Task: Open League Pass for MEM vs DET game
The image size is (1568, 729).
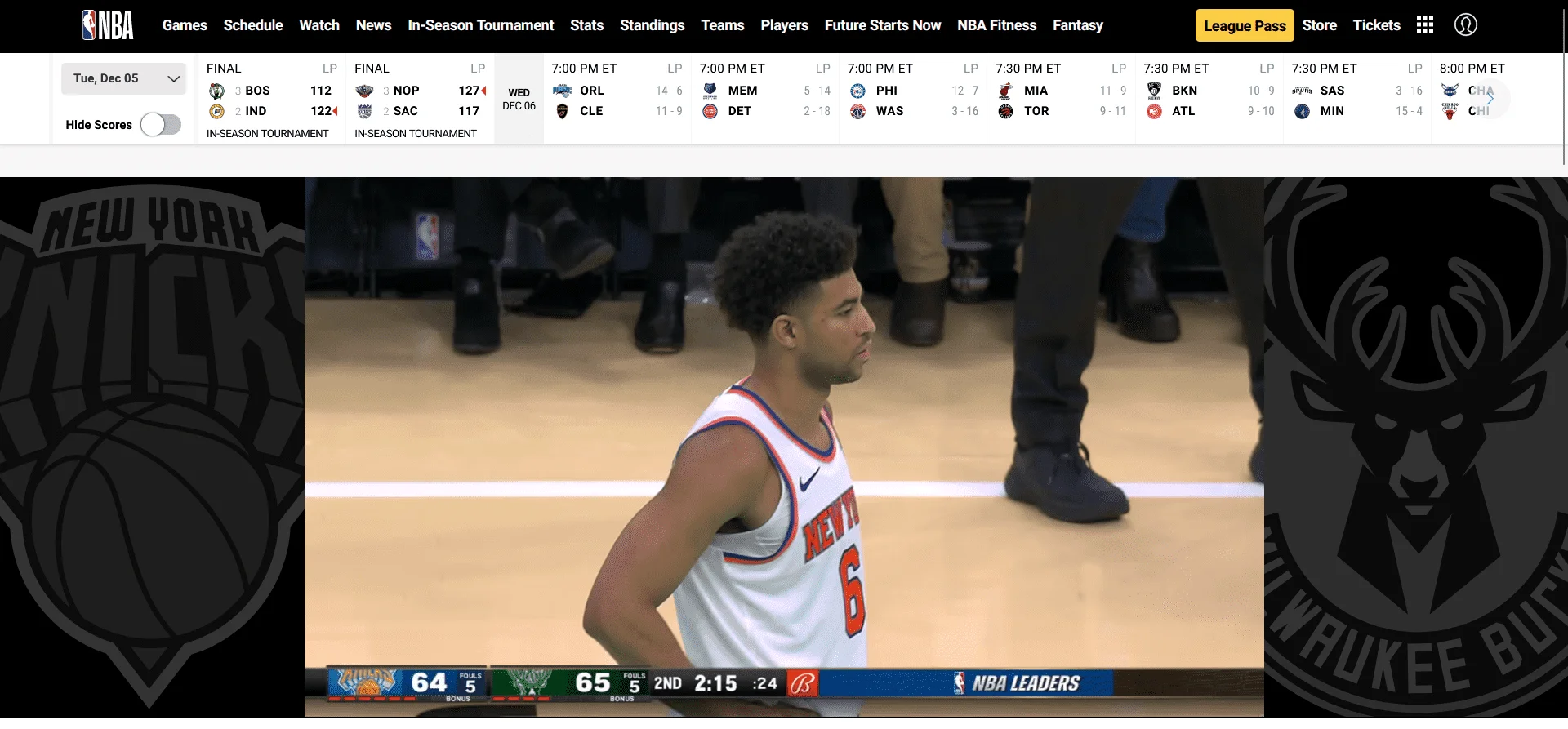Action: [x=822, y=69]
